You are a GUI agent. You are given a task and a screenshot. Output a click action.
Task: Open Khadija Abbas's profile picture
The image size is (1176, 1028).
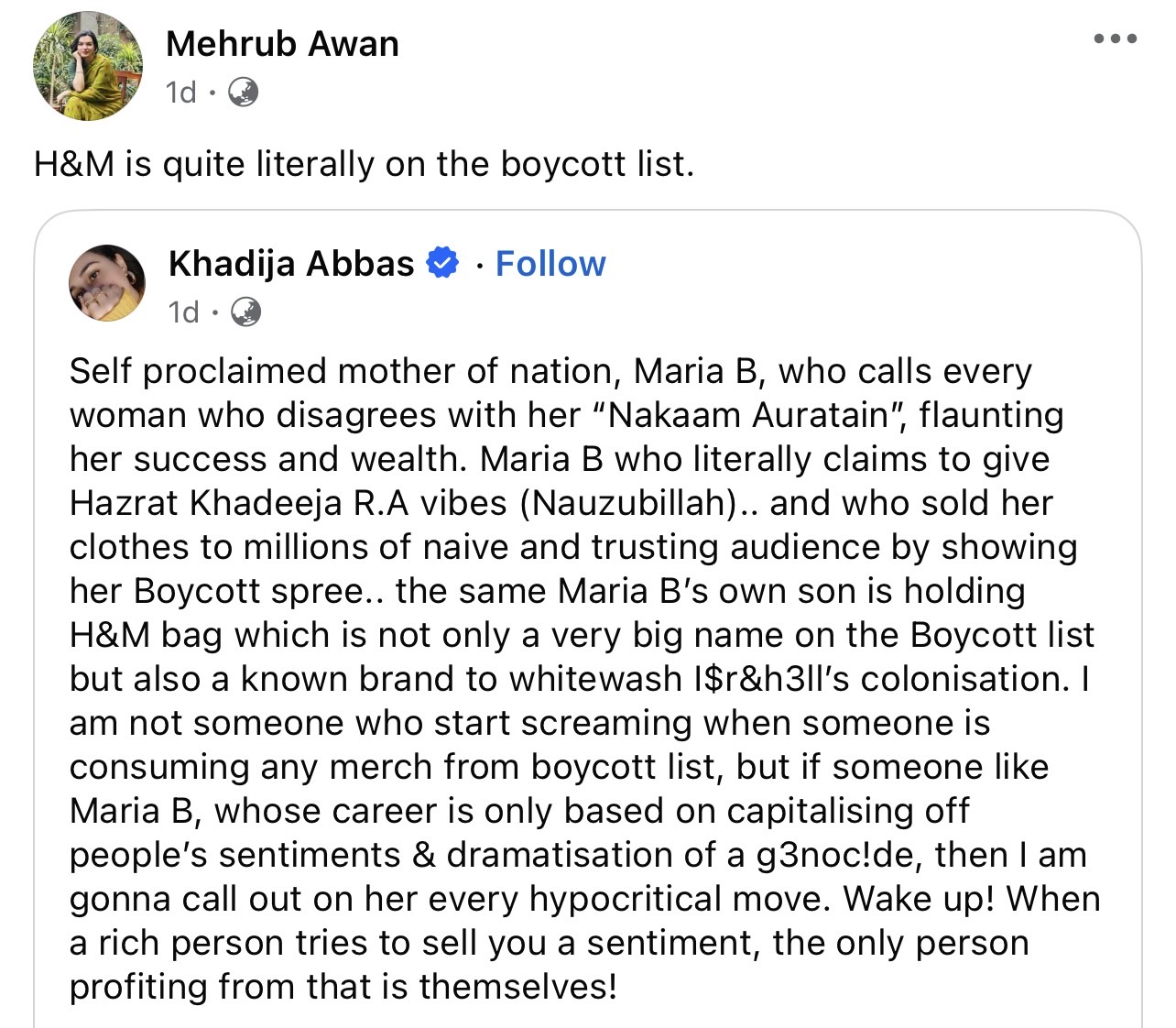pyautogui.click(x=107, y=283)
